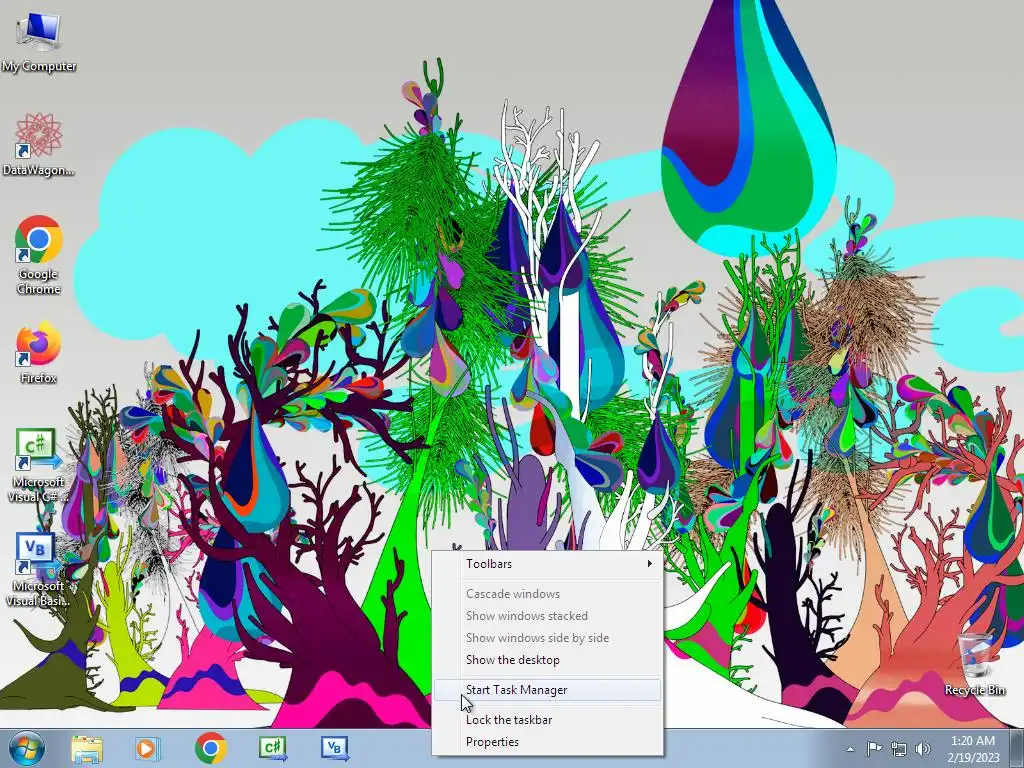
Task: Open the clock showing 1:20 AM
Action: point(973,748)
